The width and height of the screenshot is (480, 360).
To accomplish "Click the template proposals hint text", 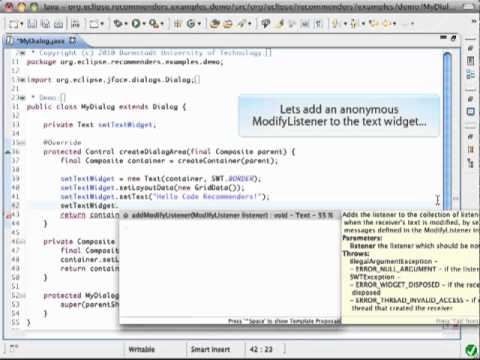I will click(284, 321).
